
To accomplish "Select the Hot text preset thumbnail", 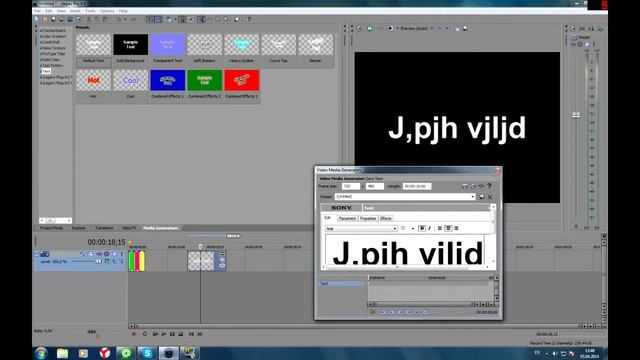I will 93,80.
